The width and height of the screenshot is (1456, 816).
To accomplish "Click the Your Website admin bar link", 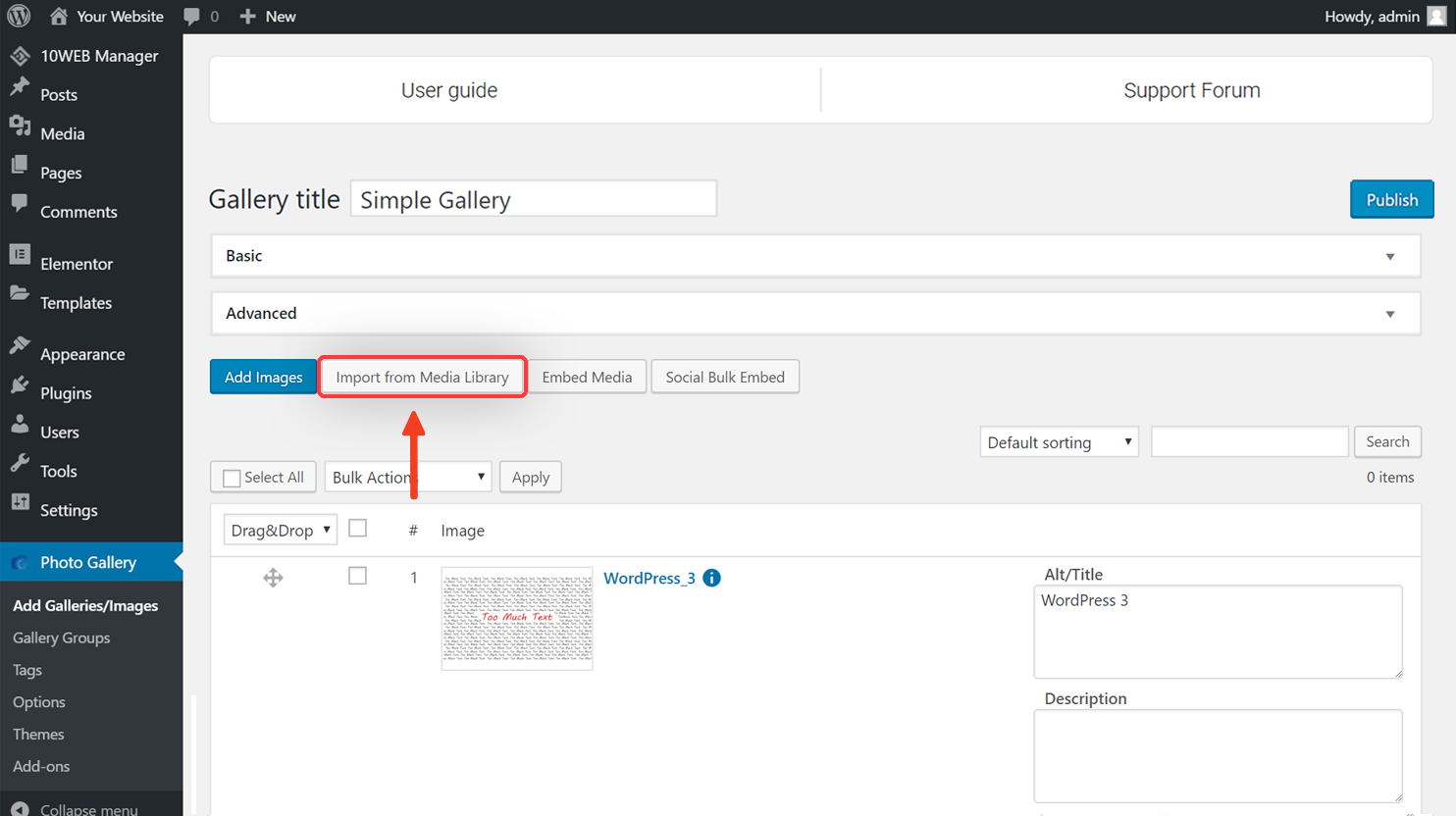I will [120, 17].
